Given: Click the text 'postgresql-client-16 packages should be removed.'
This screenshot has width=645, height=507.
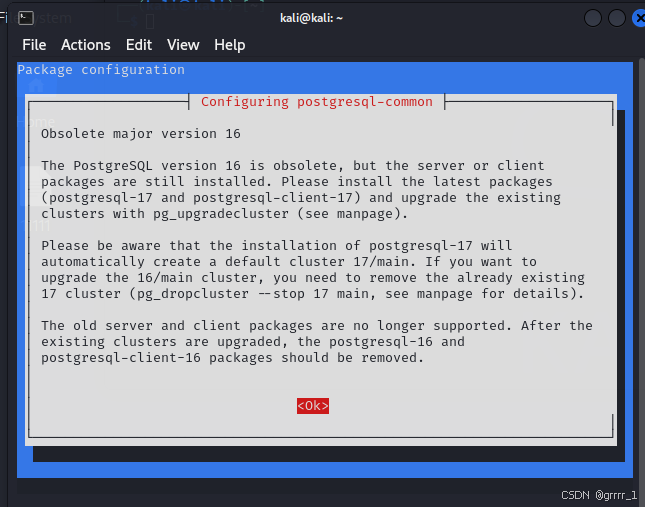Looking at the screenshot, I should click(232, 358).
